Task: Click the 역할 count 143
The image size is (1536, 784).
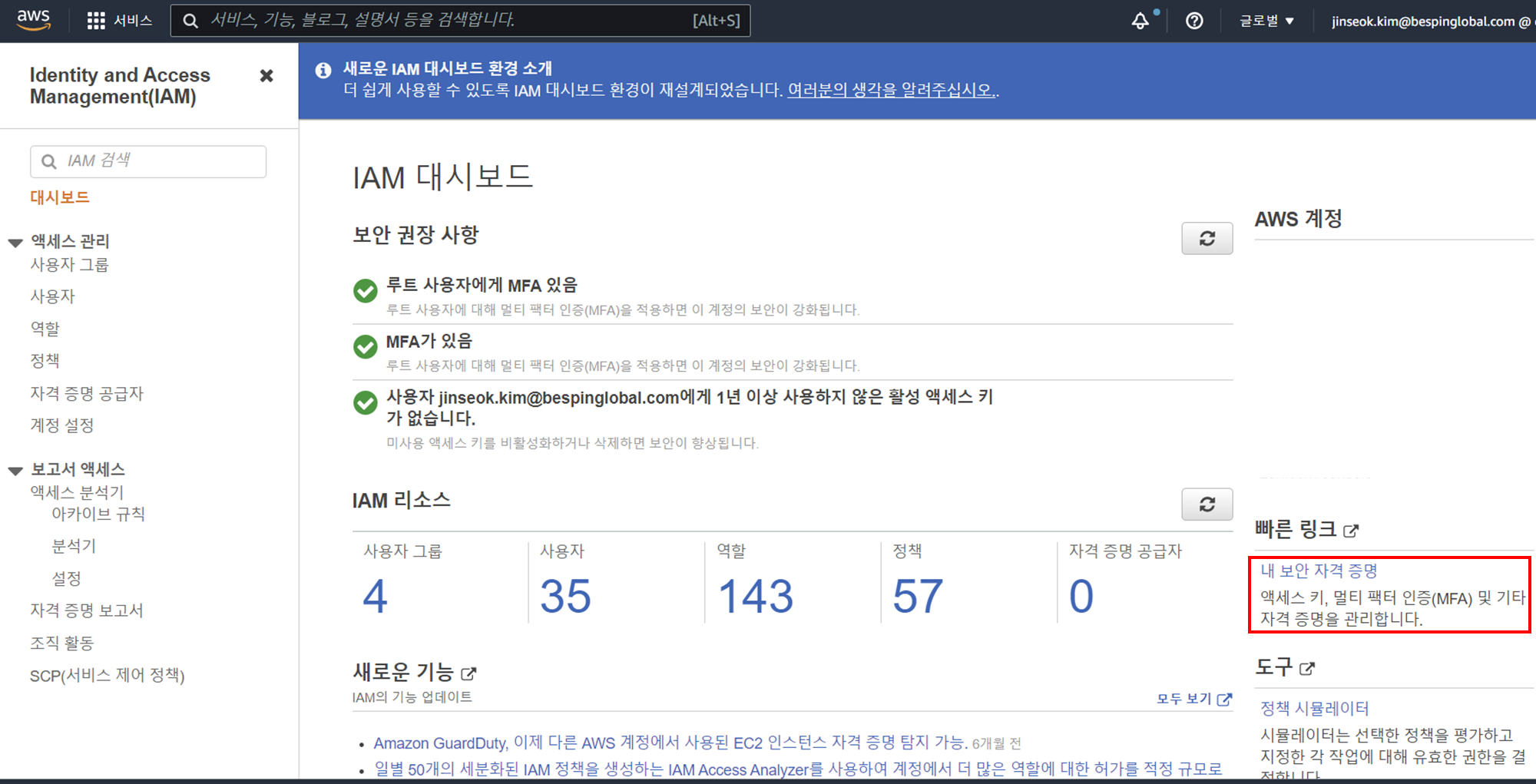Action: click(x=756, y=597)
